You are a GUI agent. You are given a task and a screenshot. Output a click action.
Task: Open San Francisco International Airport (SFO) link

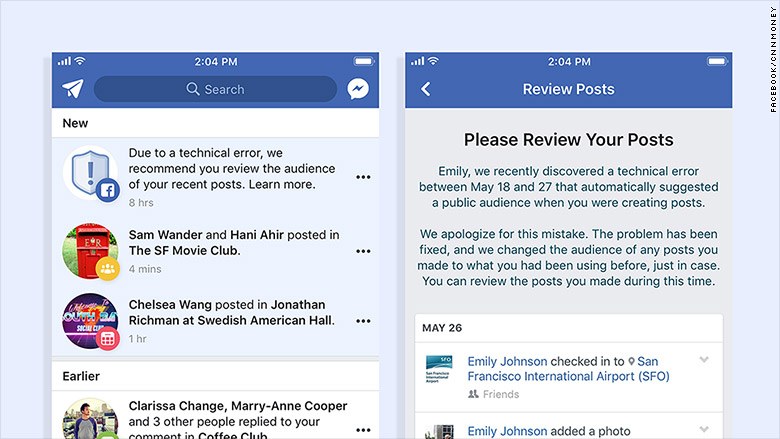pyautogui.click(x=568, y=376)
